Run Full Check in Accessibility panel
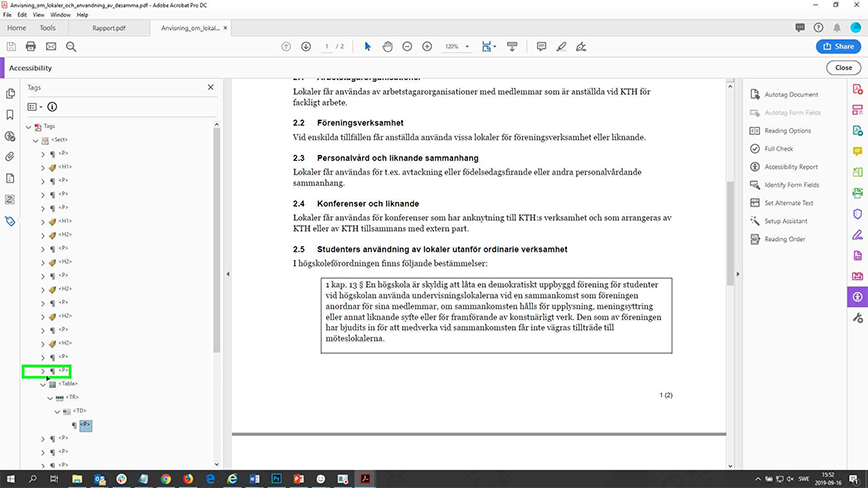 pos(778,149)
